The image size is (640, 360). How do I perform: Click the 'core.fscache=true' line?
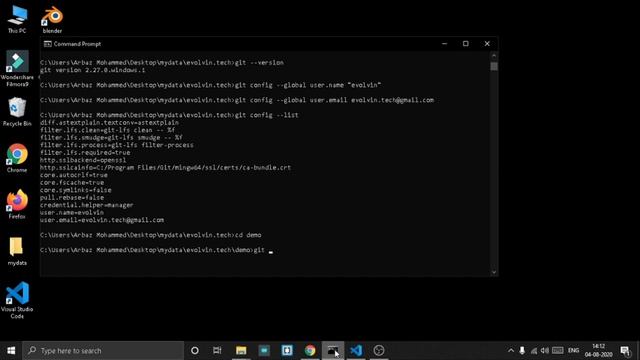pos(72,182)
